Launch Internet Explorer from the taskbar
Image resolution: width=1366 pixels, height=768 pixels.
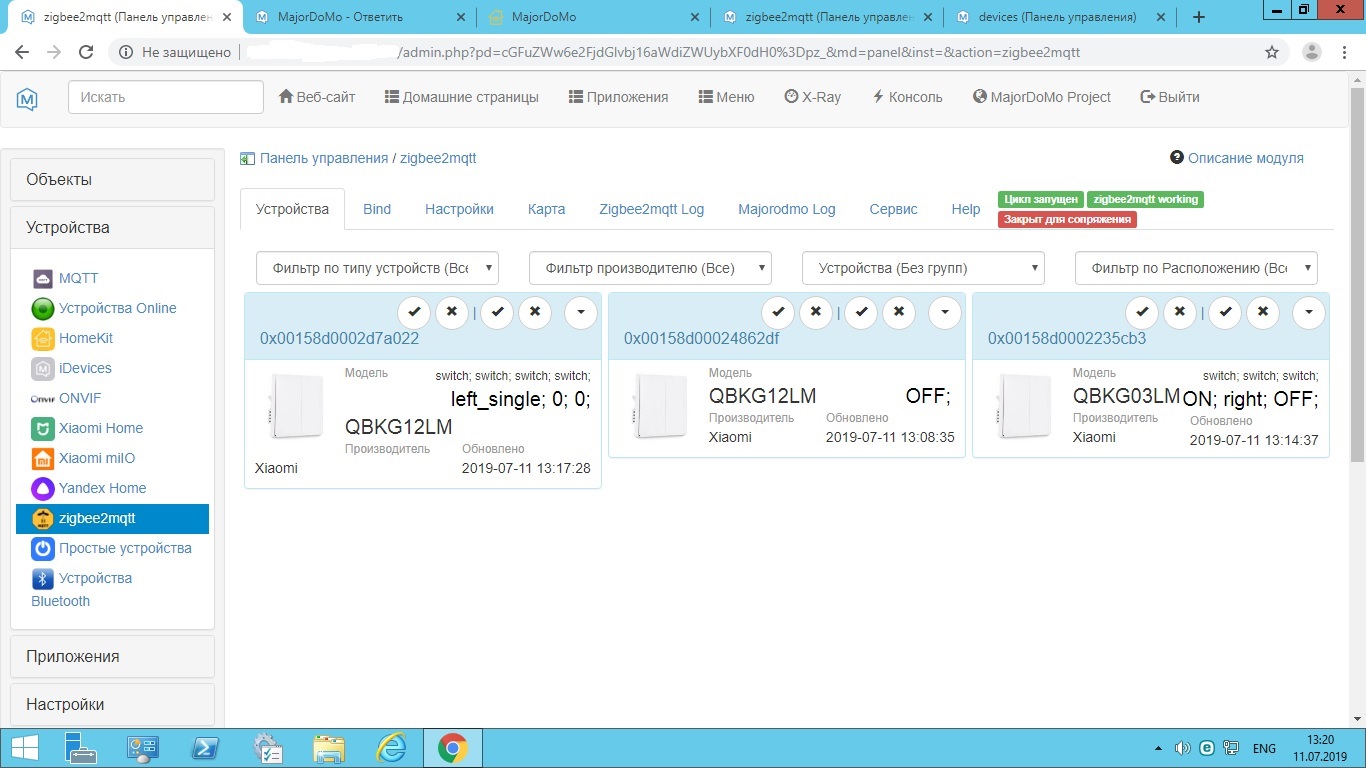pos(391,748)
